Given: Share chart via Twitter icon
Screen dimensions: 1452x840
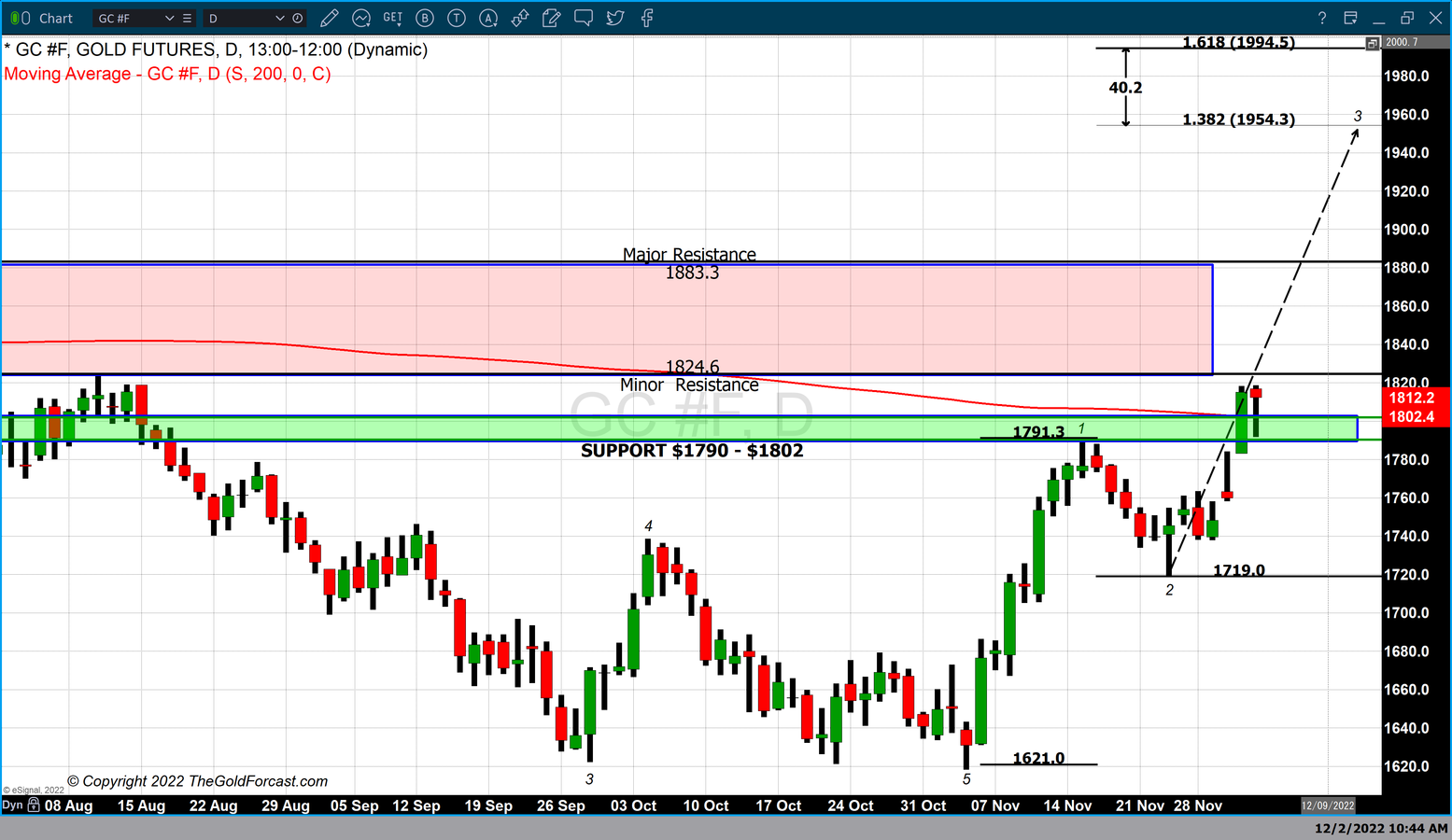Looking at the screenshot, I should pyautogui.click(x=614, y=18).
